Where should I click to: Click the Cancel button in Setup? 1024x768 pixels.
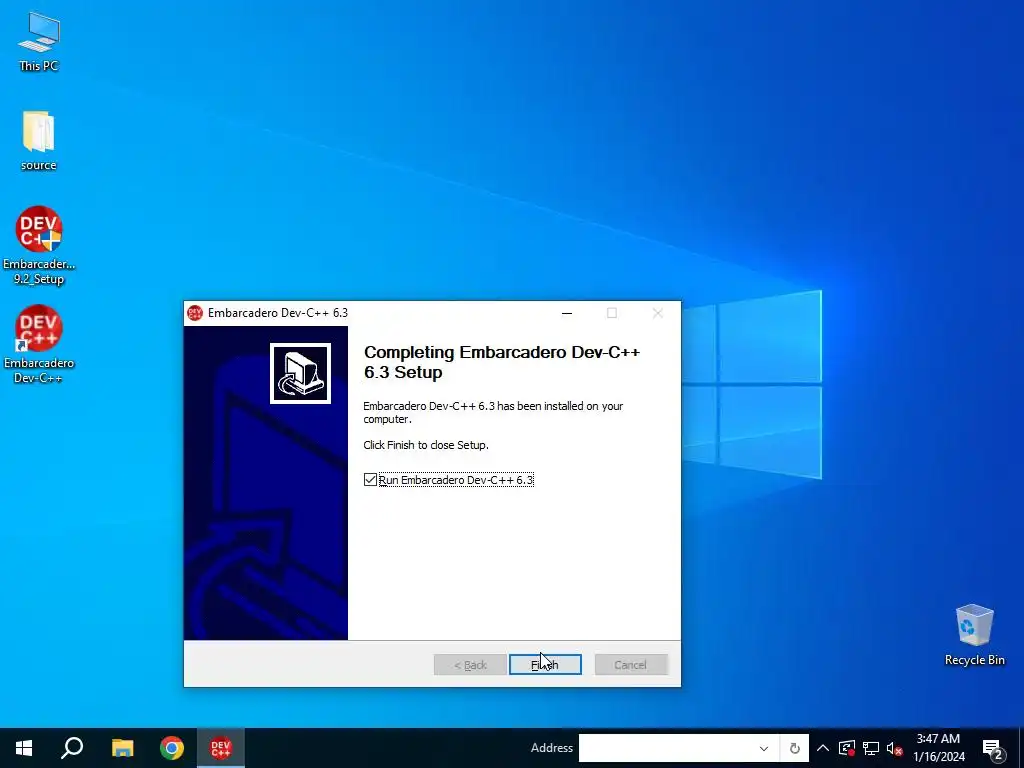(630, 664)
